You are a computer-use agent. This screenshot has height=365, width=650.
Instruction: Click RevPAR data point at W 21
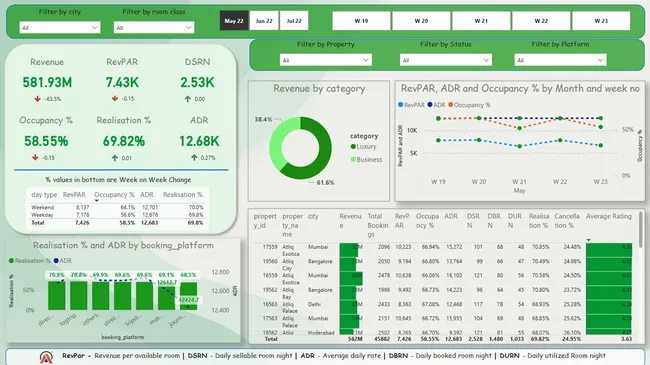[519, 146]
